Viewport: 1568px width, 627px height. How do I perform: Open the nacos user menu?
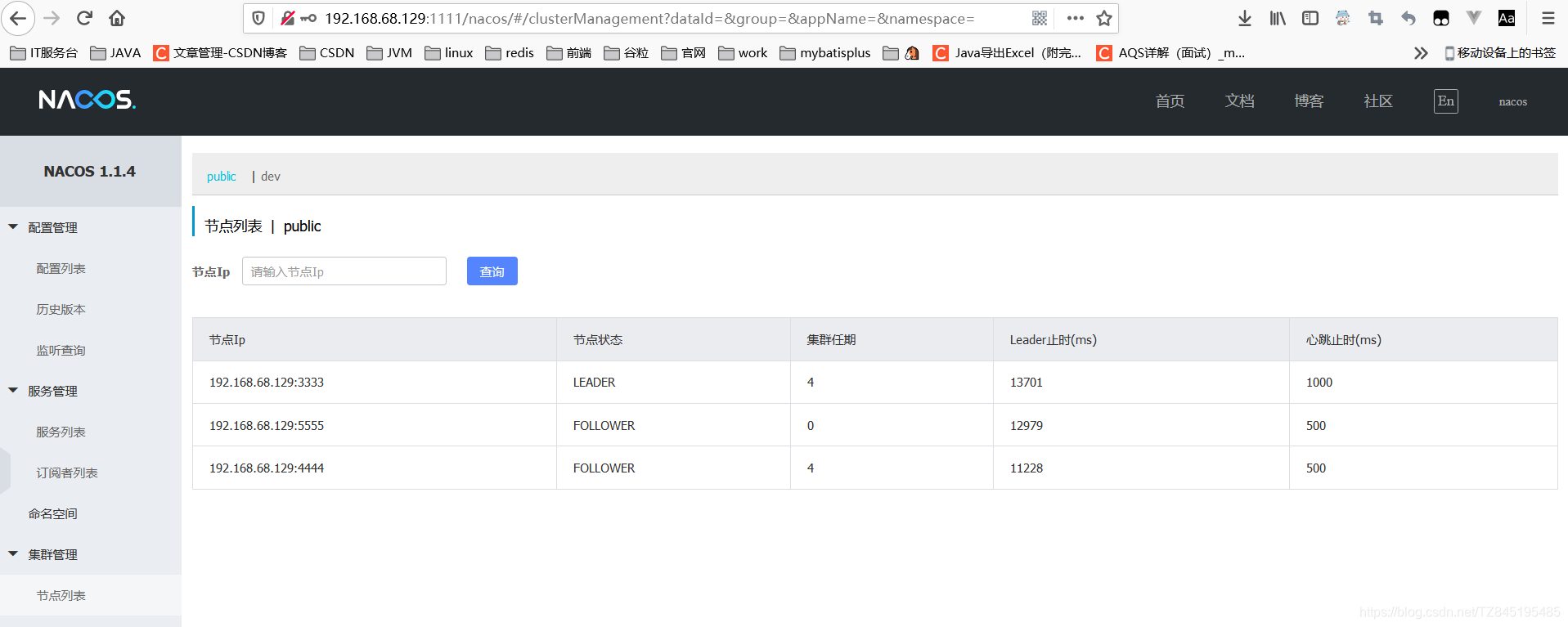click(1513, 102)
